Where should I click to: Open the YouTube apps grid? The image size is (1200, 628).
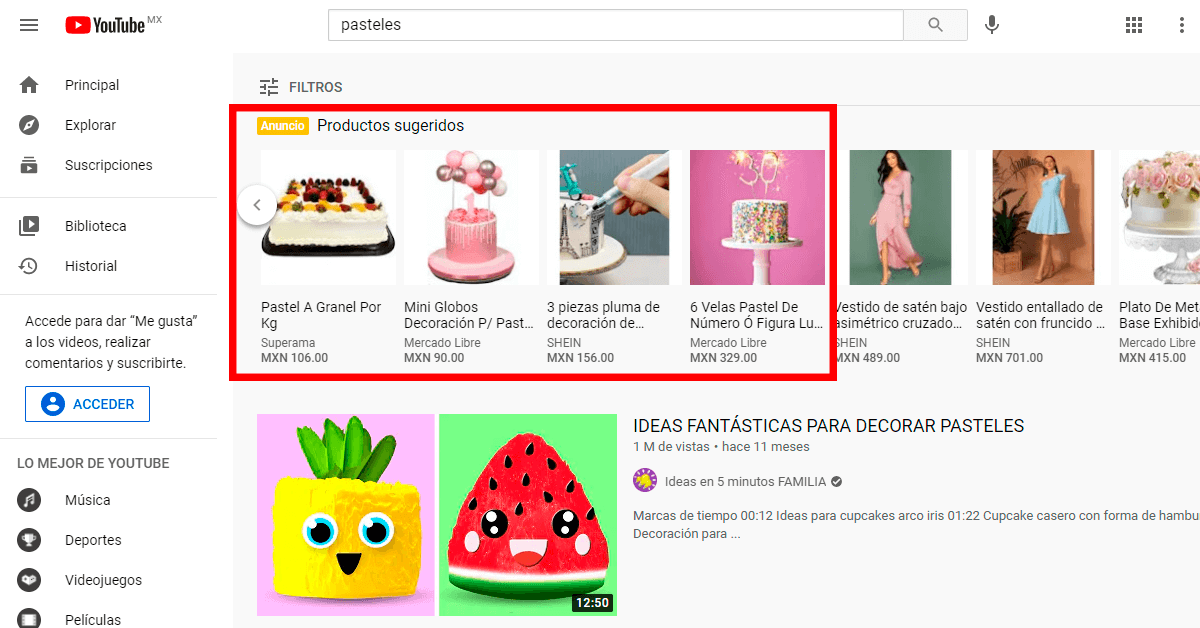click(x=1134, y=25)
